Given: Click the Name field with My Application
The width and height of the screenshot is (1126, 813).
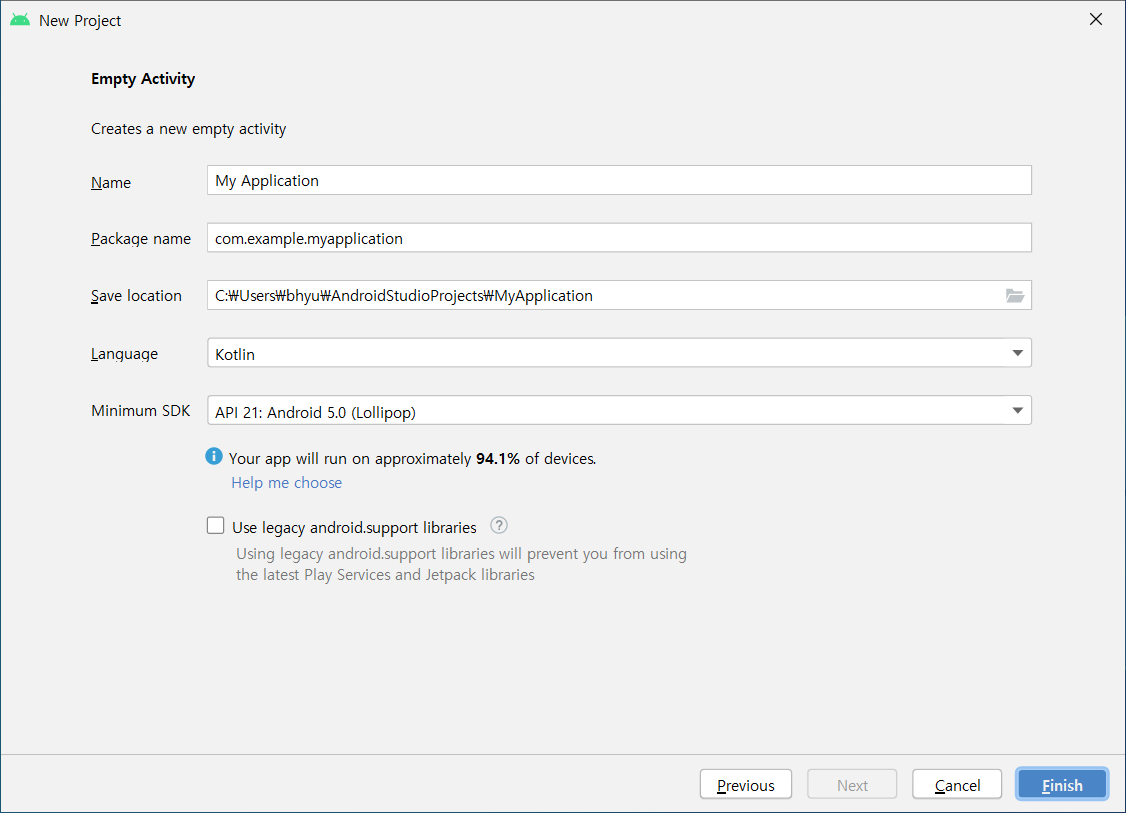Looking at the screenshot, I should 619,180.
